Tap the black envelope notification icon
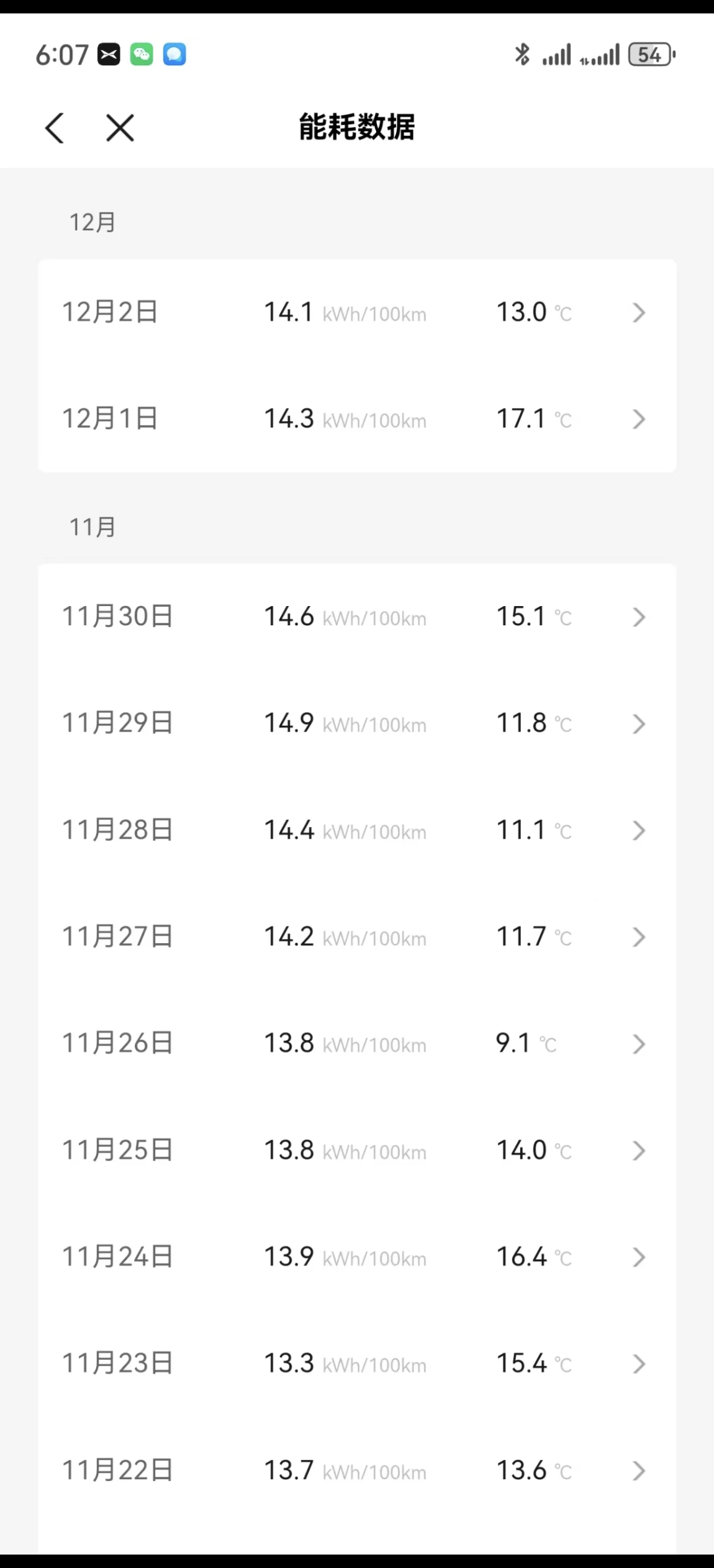The height and width of the screenshot is (1568, 714). (x=109, y=55)
